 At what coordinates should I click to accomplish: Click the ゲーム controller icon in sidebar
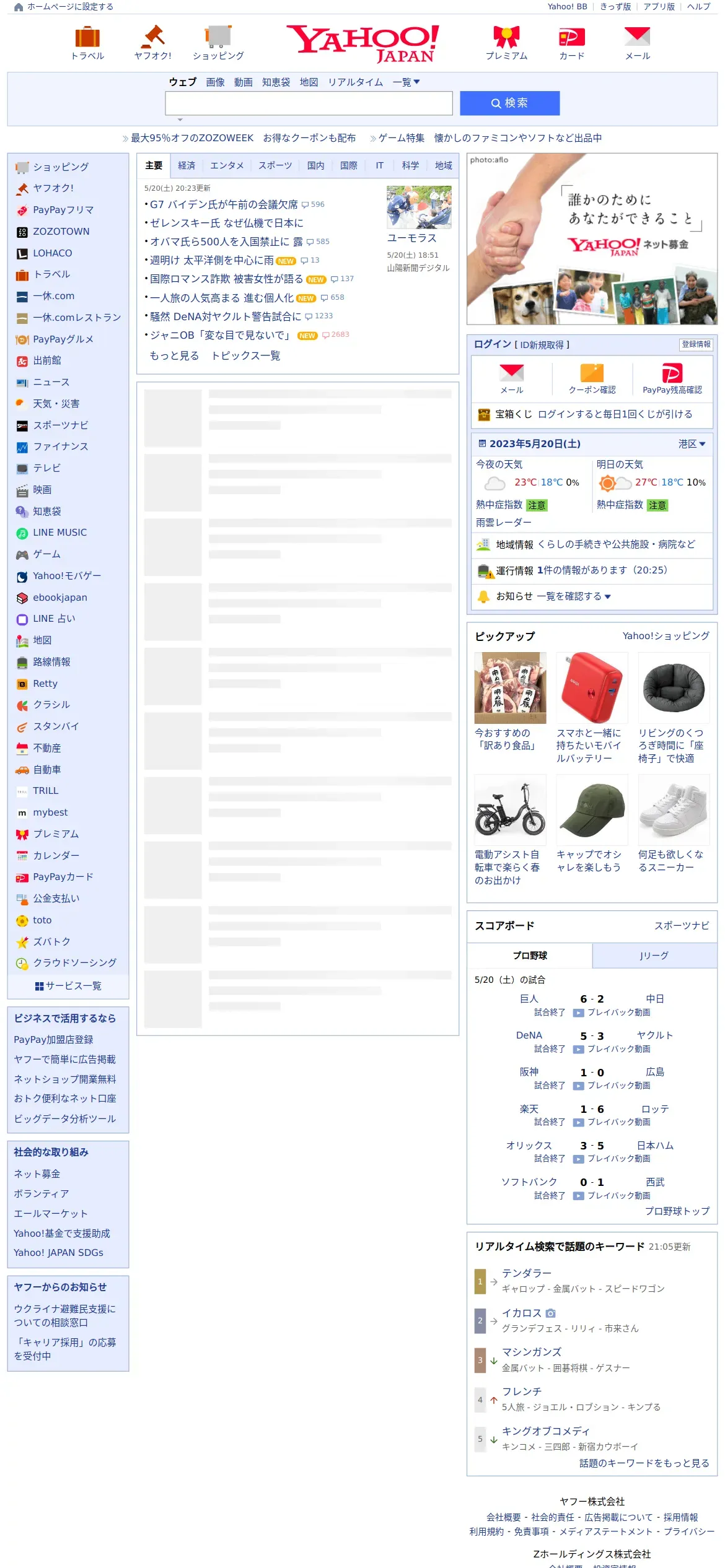point(22,555)
